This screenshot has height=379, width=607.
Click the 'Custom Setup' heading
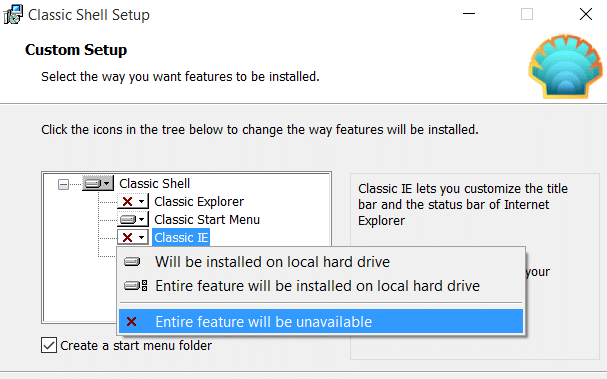click(x=76, y=50)
